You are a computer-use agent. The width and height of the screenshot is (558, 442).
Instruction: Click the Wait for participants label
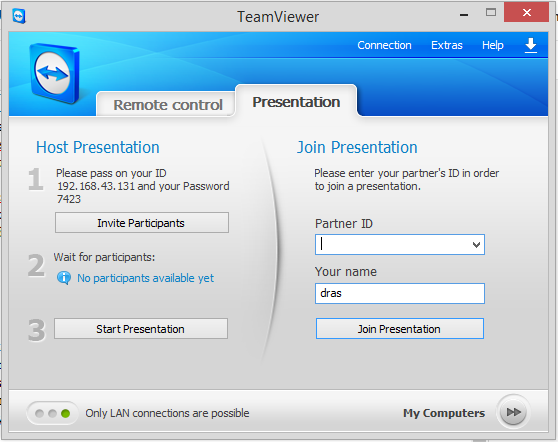[104, 257]
